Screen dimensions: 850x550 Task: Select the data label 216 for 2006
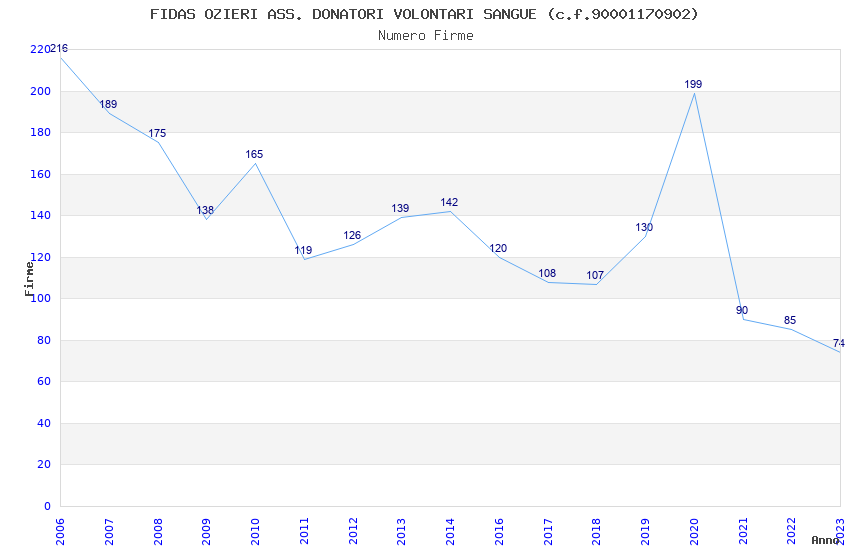coord(59,48)
